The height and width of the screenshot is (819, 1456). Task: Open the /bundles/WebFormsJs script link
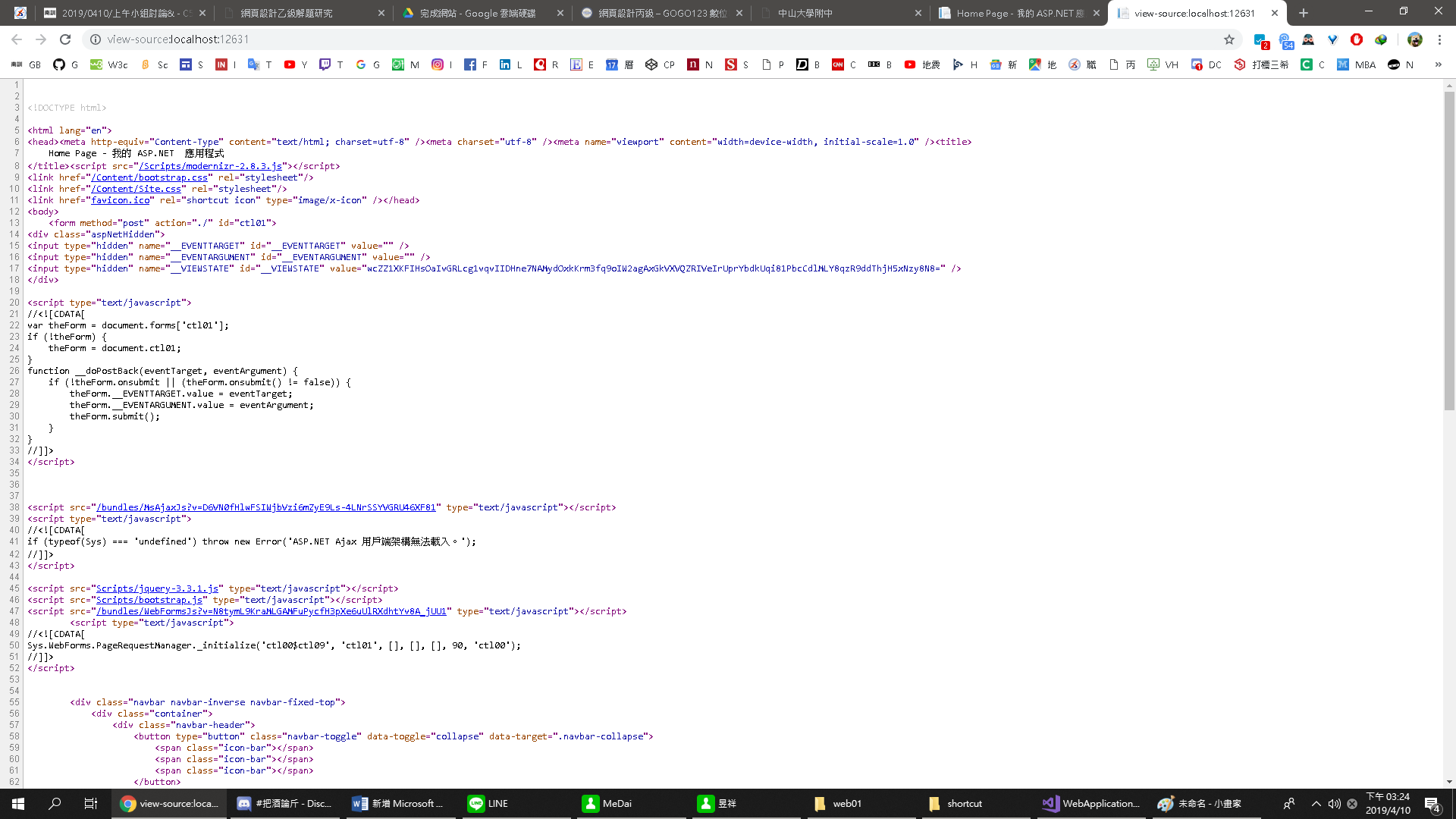pyautogui.click(x=271, y=611)
